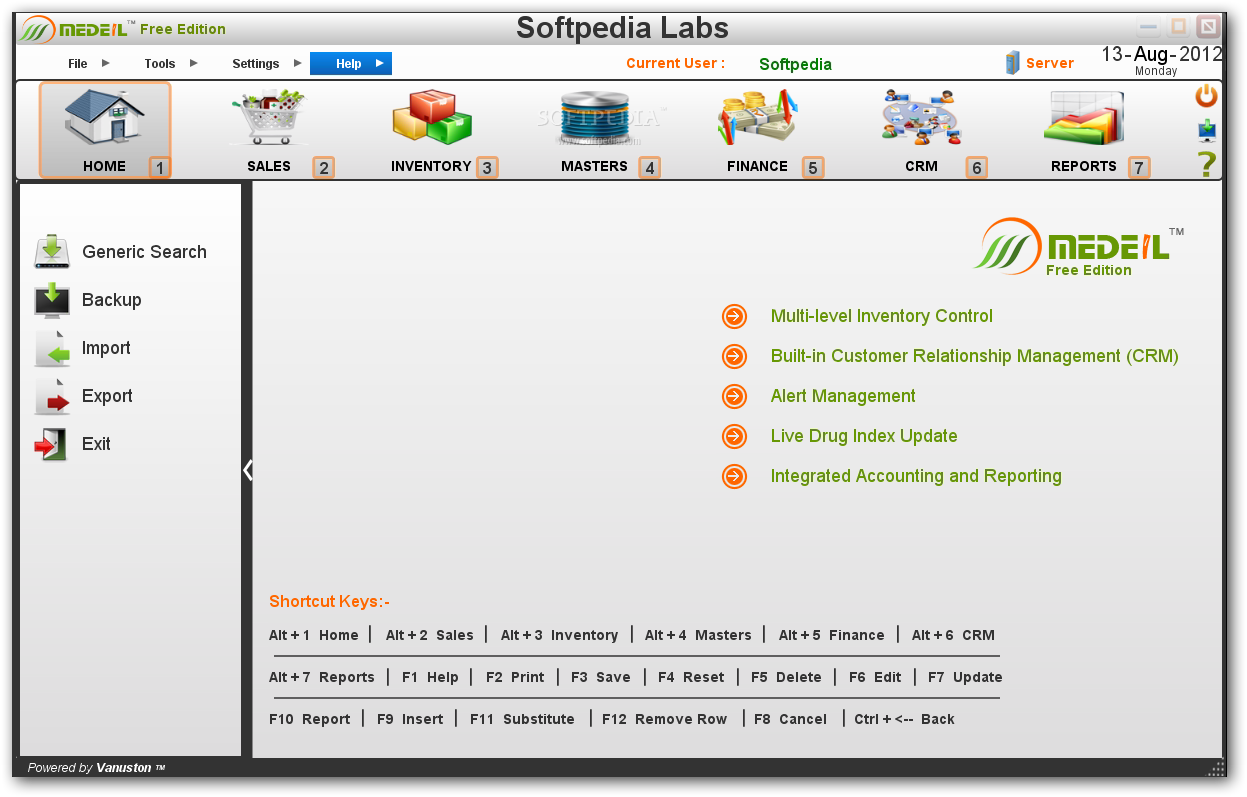Image resolution: width=1247 pixels, height=797 pixels.
Task: Select the FINANCE tab label
Action: tap(757, 166)
